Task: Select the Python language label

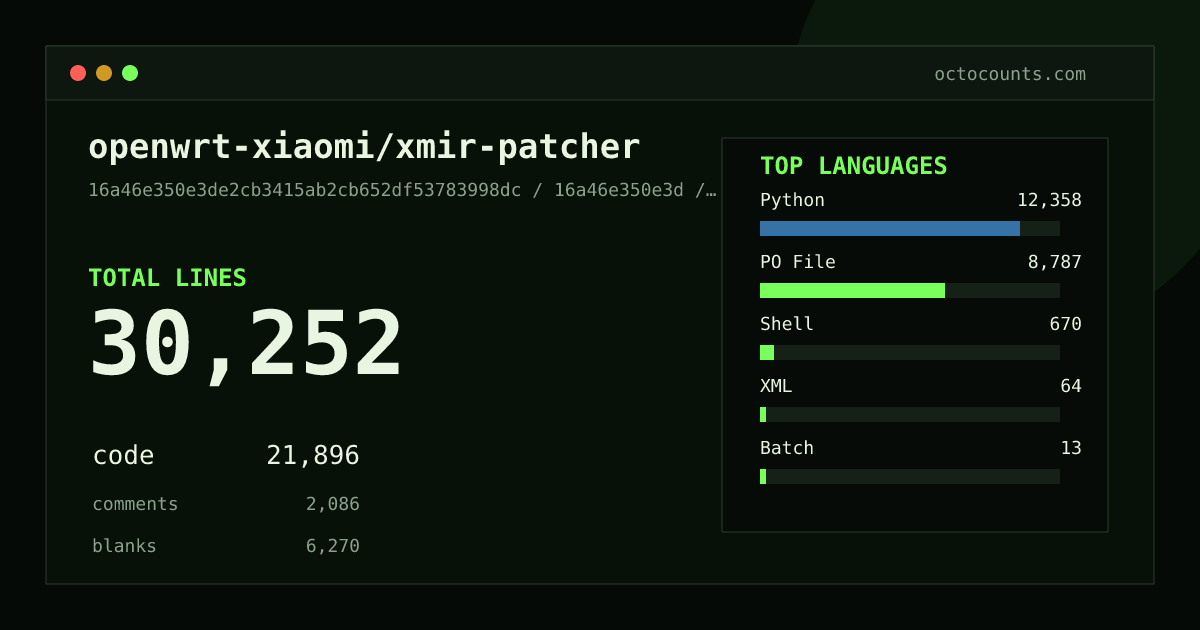Action: (x=792, y=200)
